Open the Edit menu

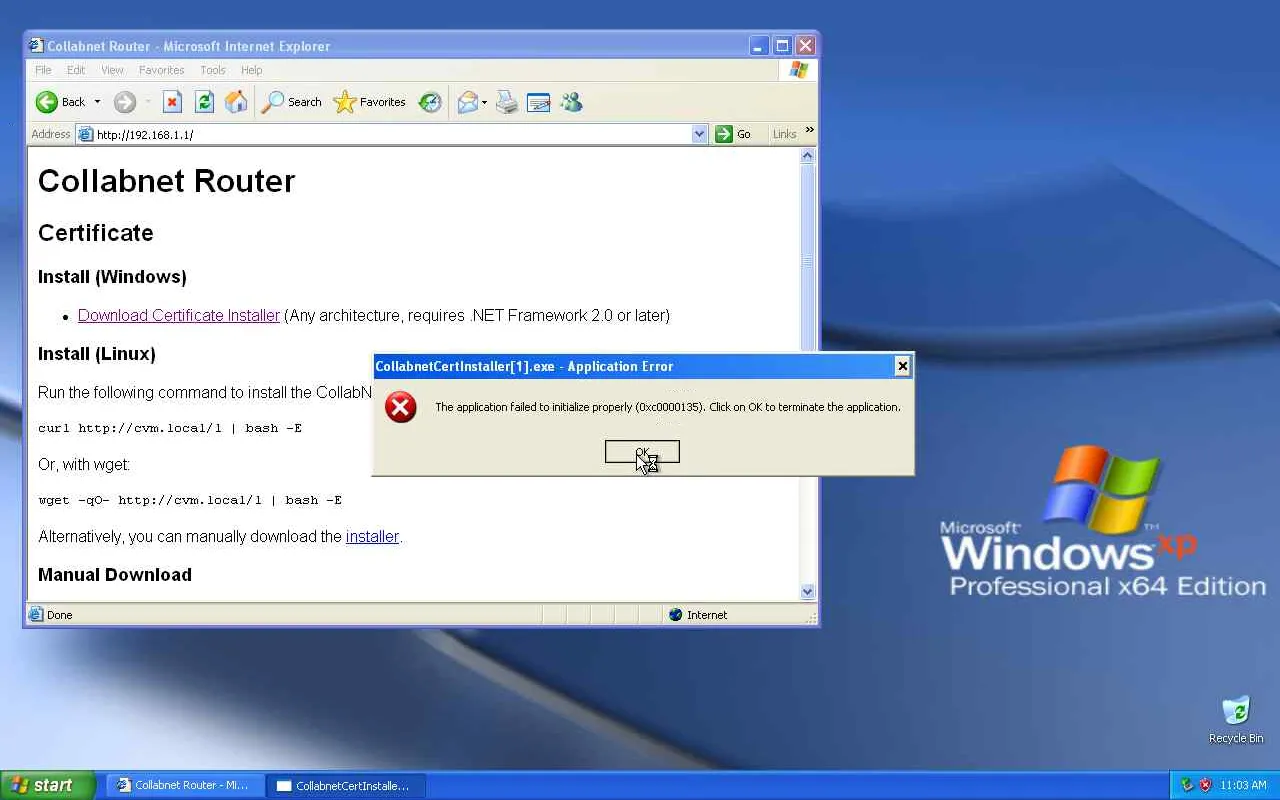pyautogui.click(x=76, y=70)
